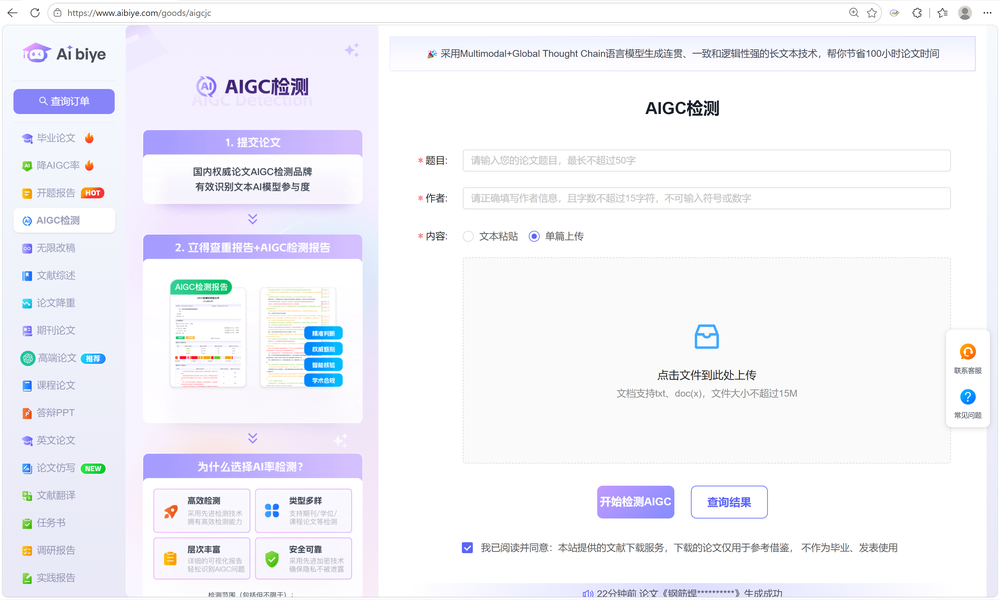The width and height of the screenshot is (1000, 600).
Task: Select the 文本粘贴 radio option
Action: (x=469, y=237)
